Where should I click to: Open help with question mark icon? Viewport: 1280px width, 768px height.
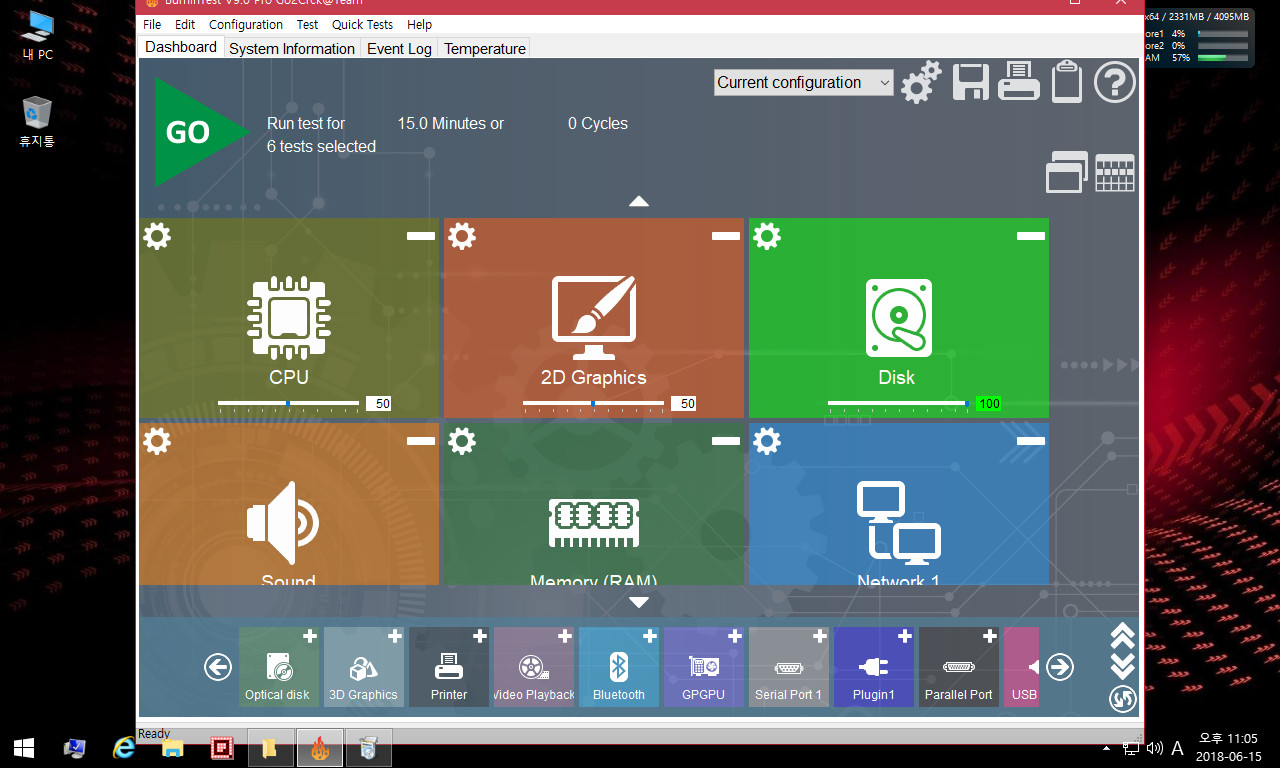1115,82
